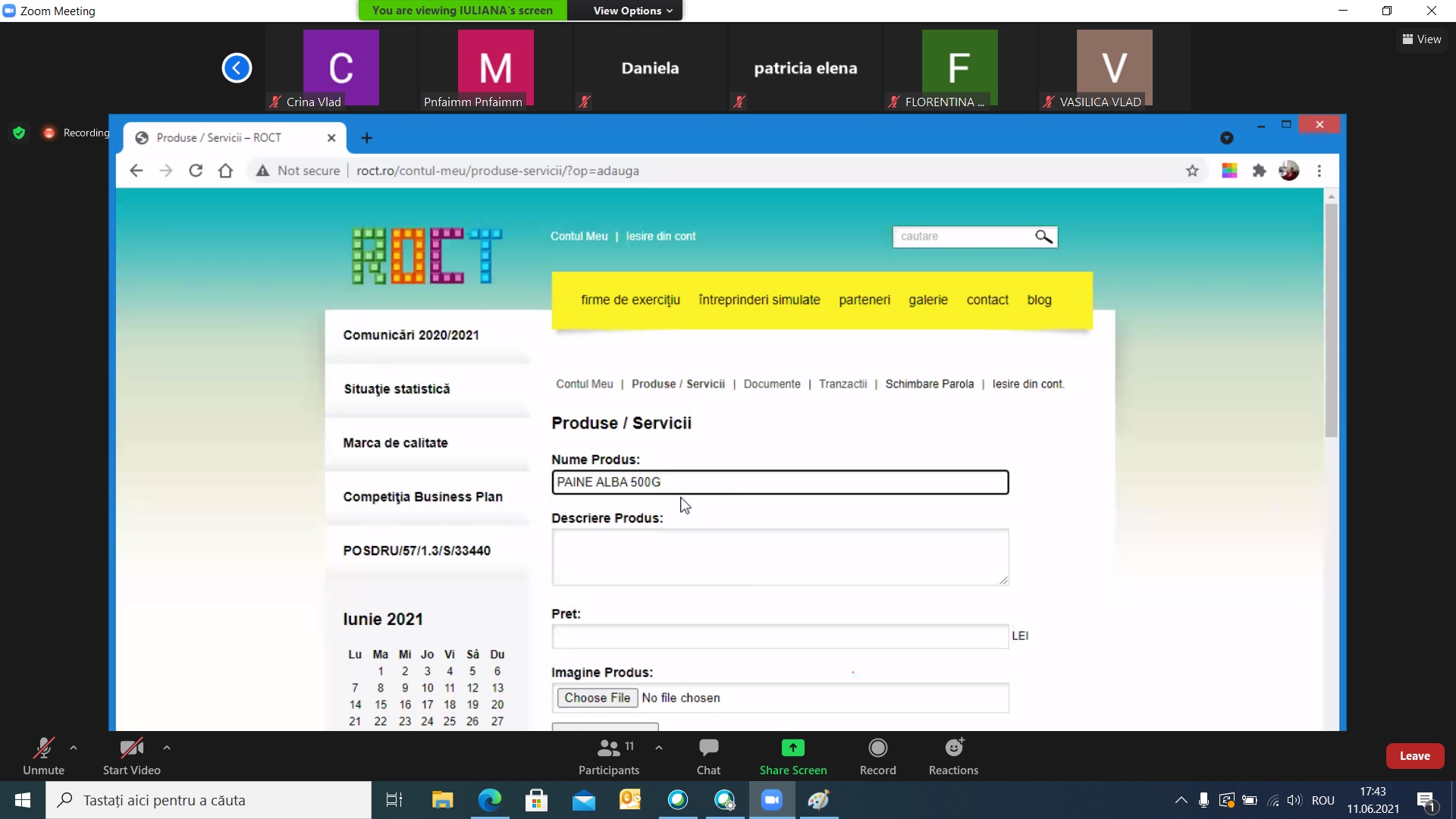Image resolution: width=1456 pixels, height=819 pixels.
Task: Click the Share Screen icon
Action: pyautogui.click(x=792, y=748)
